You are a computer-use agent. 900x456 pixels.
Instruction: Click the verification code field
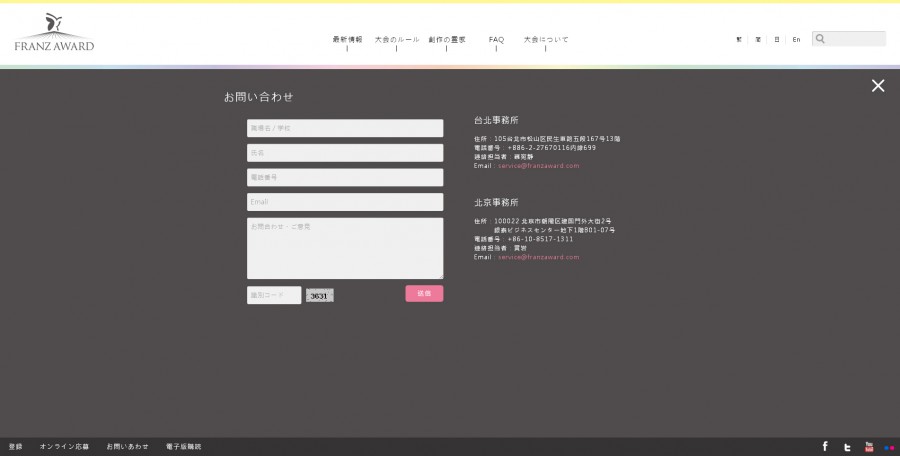[x=274, y=295]
